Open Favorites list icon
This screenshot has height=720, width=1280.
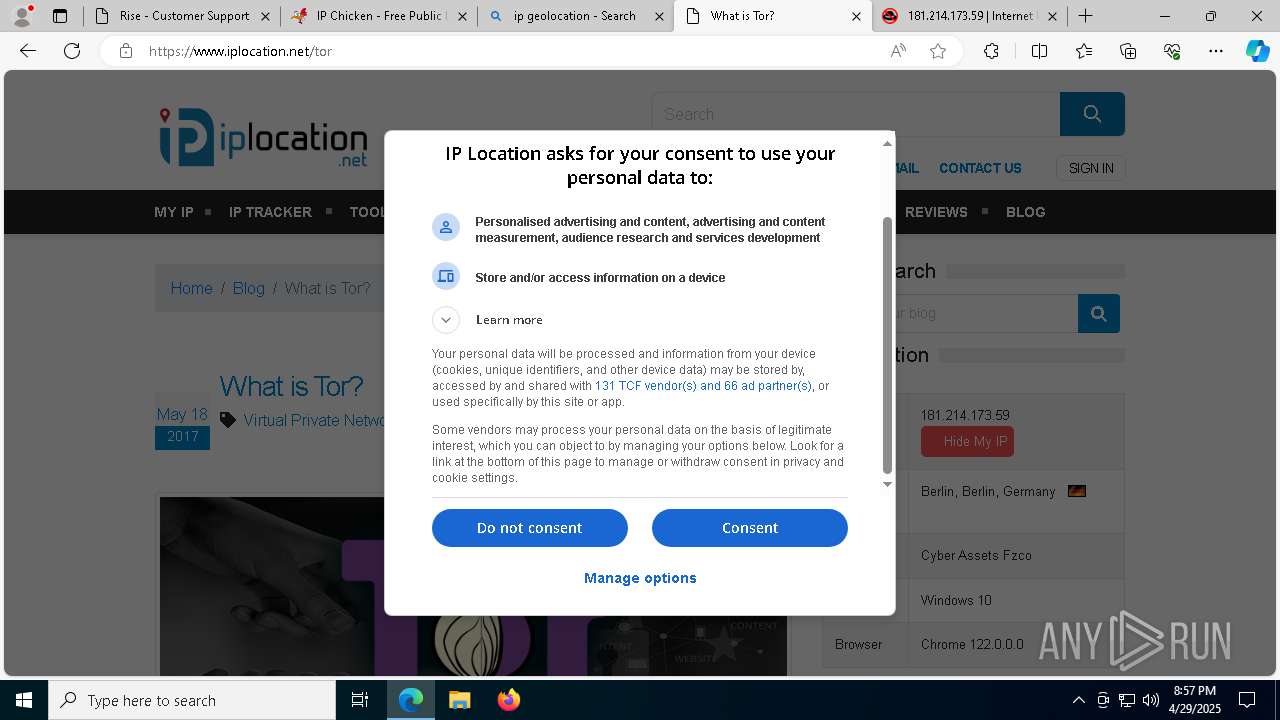point(1084,51)
